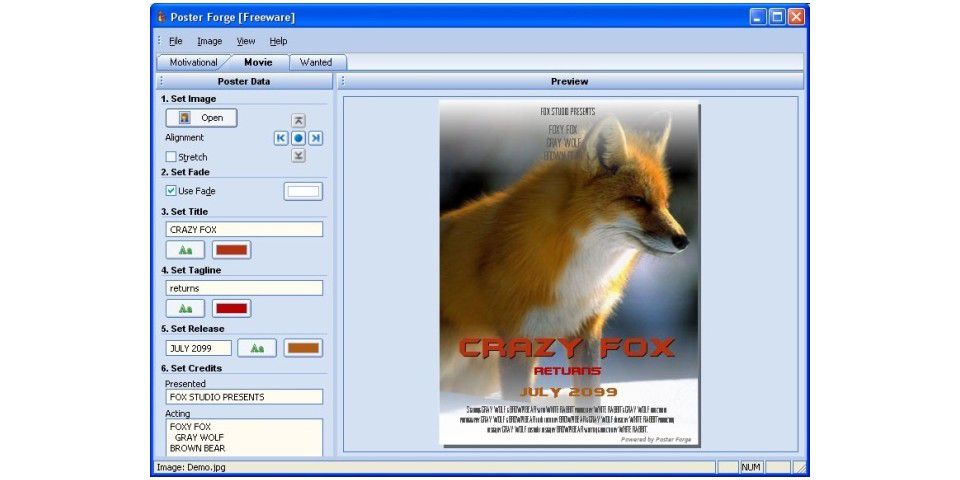Enable the Stretch checkbox
The image size is (960, 480).
[171, 157]
